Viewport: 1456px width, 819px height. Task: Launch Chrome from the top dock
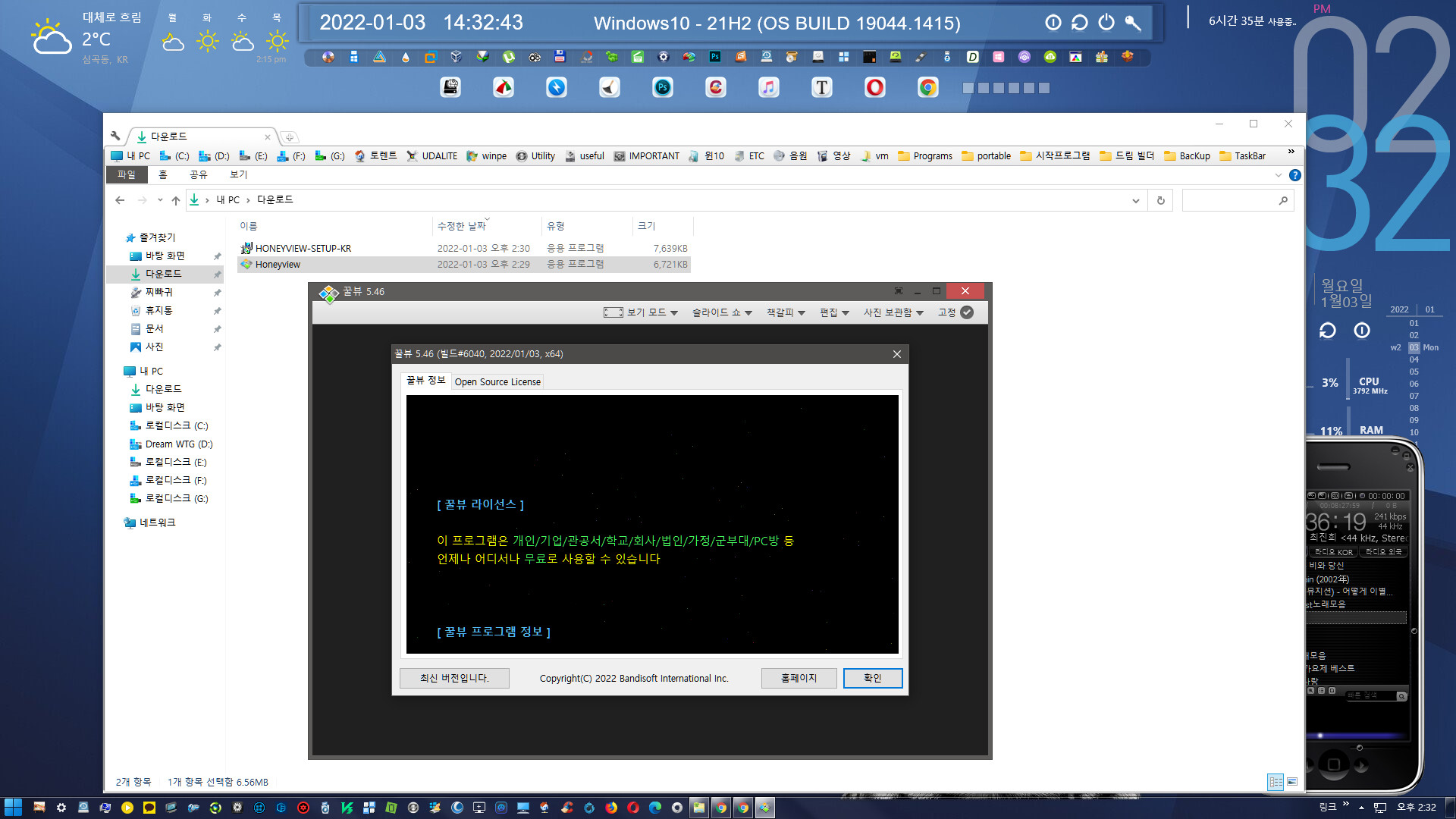pos(928,88)
